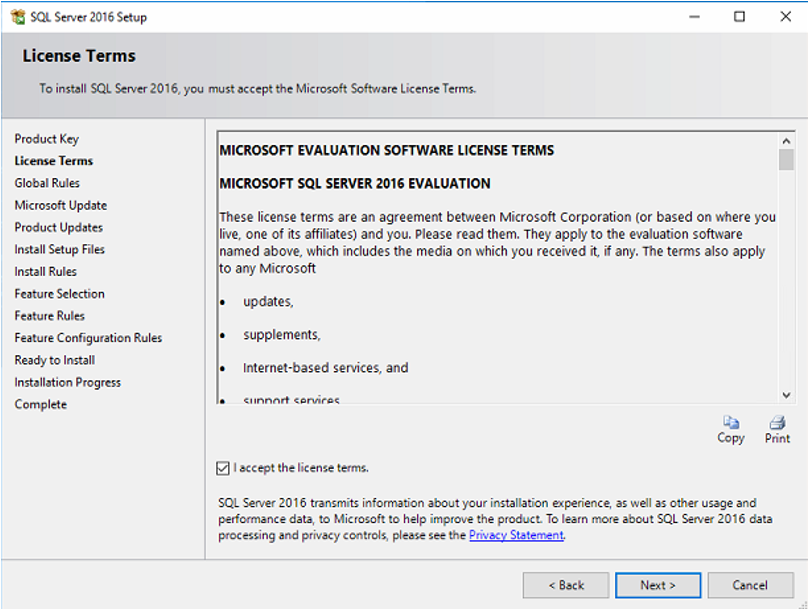This screenshot has height=610, width=809.
Task: Select the Installation Progress step
Action: (68, 382)
